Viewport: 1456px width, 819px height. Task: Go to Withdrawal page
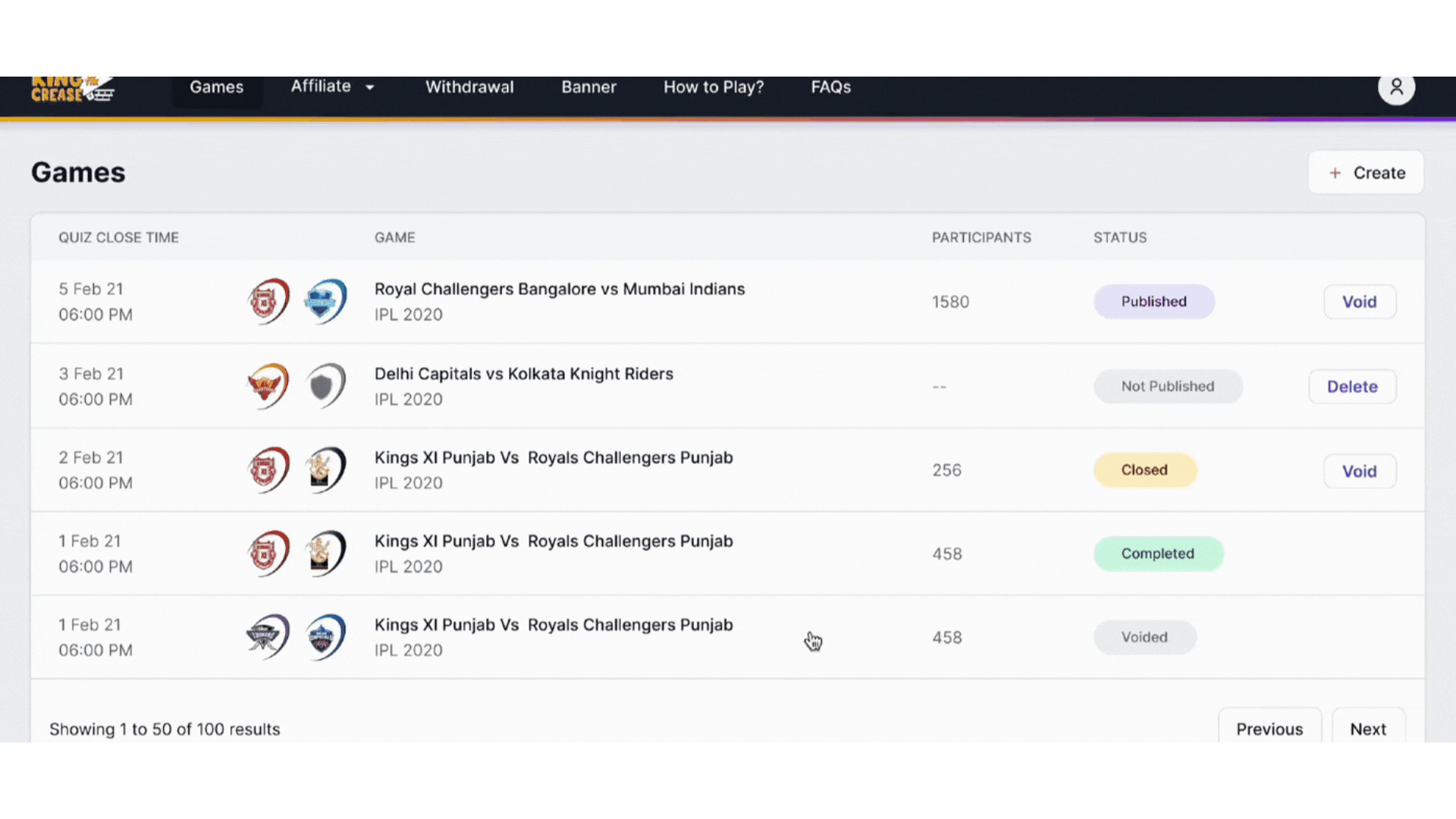[469, 87]
